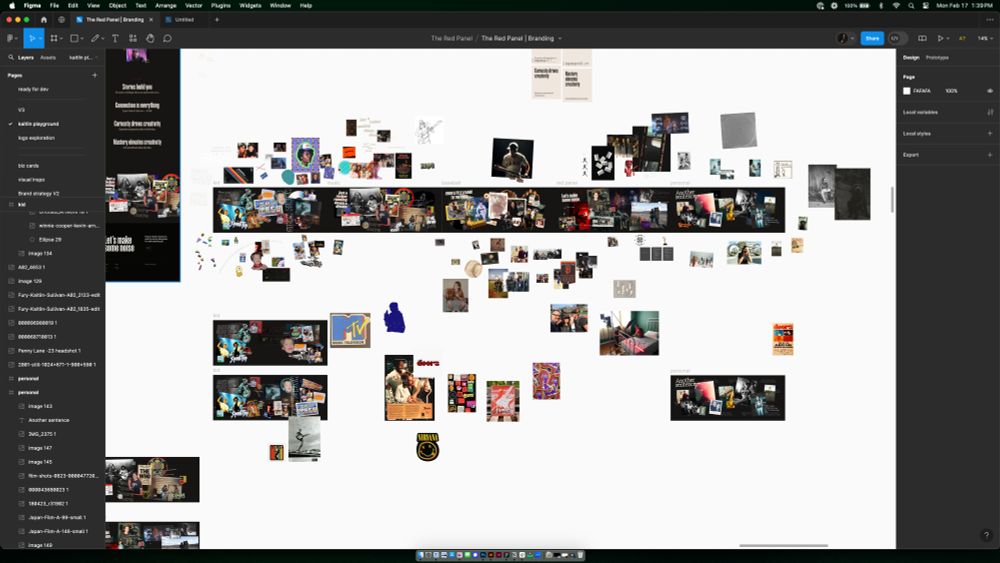Open Pen tool options dropdown arrow
Viewport: 1000px width, 563px height.
(101, 38)
